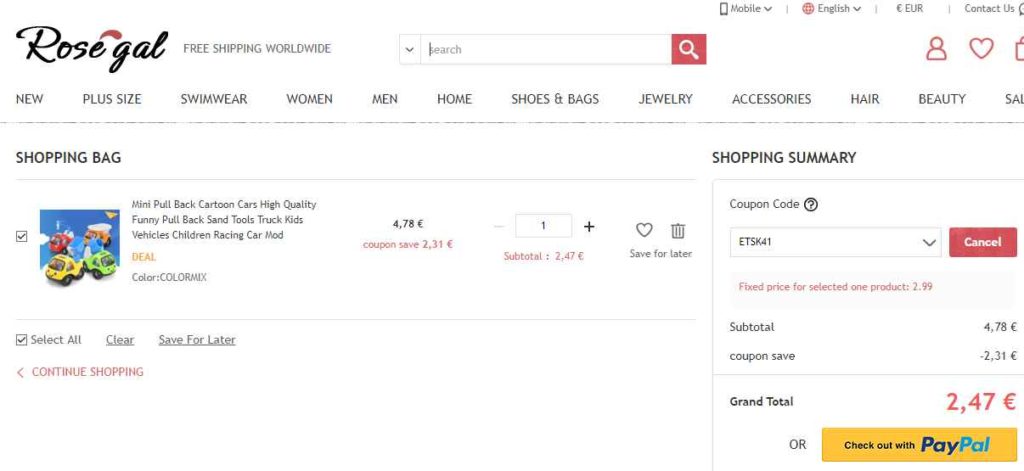Open the SWIMWEAR menu category
Image resolution: width=1024 pixels, height=471 pixels.
213,99
